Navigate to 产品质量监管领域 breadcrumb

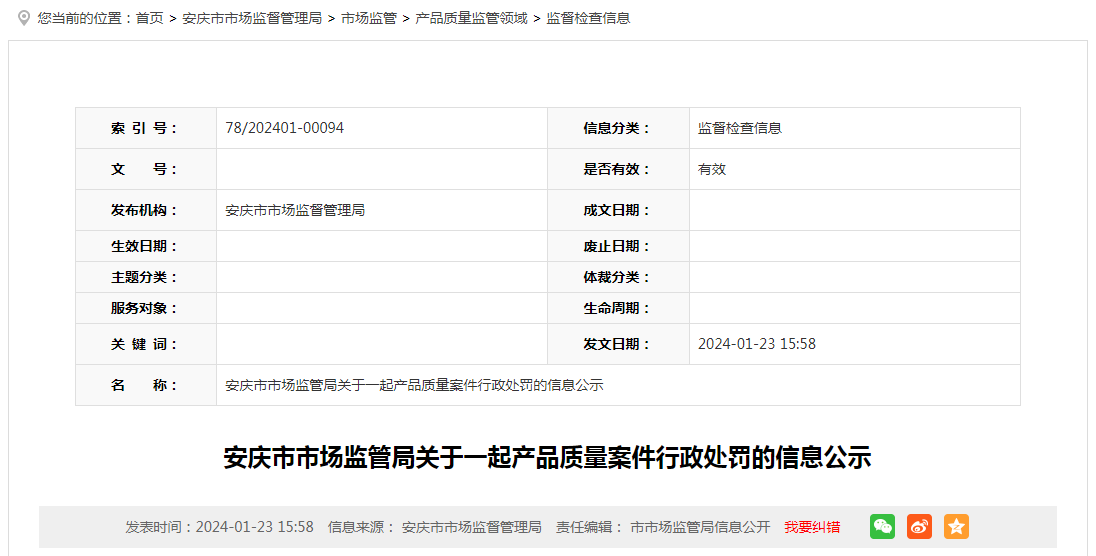pyautogui.click(x=471, y=18)
